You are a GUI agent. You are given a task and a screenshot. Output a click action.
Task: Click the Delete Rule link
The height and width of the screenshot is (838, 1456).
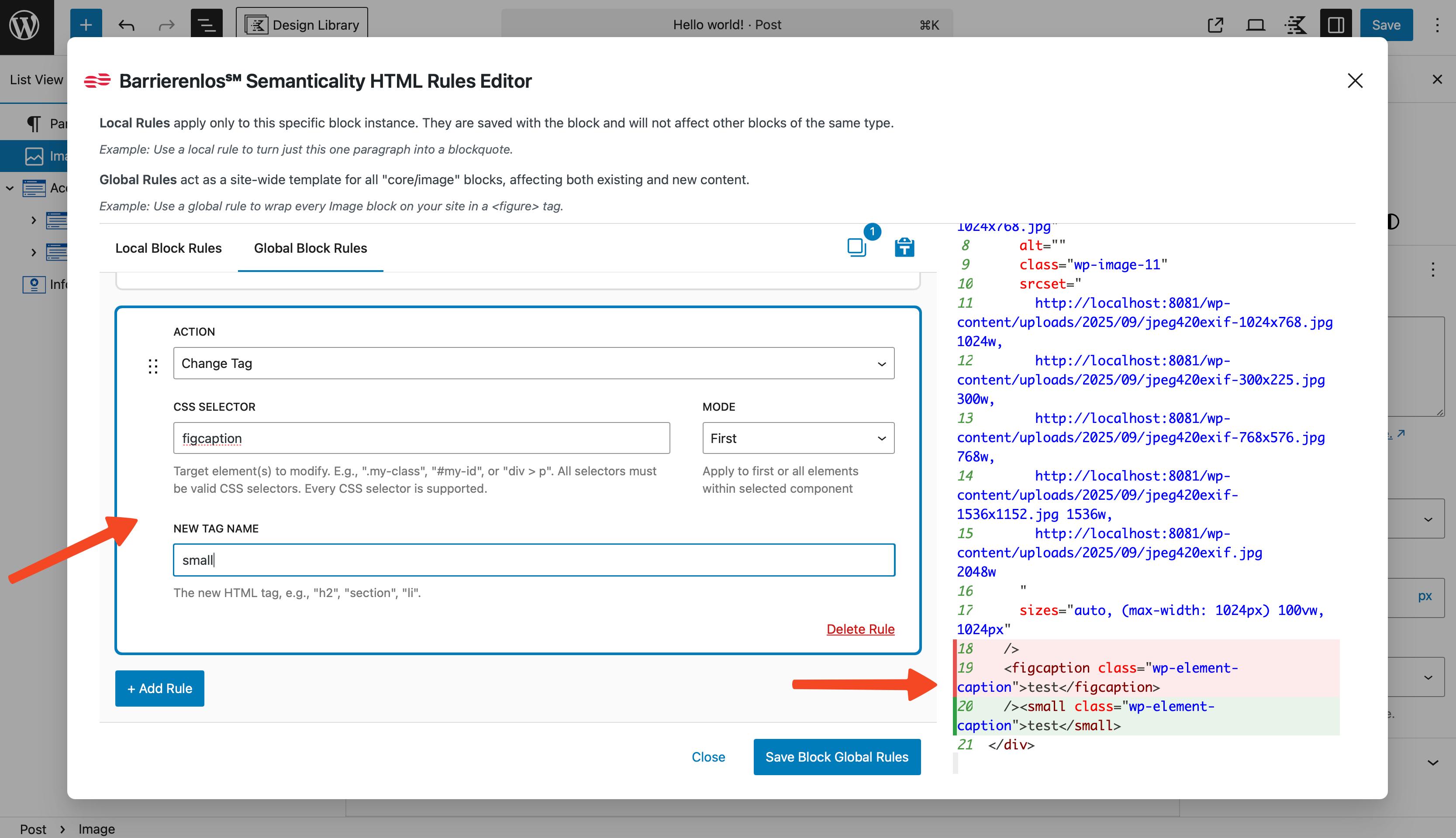(x=860, y=629)
